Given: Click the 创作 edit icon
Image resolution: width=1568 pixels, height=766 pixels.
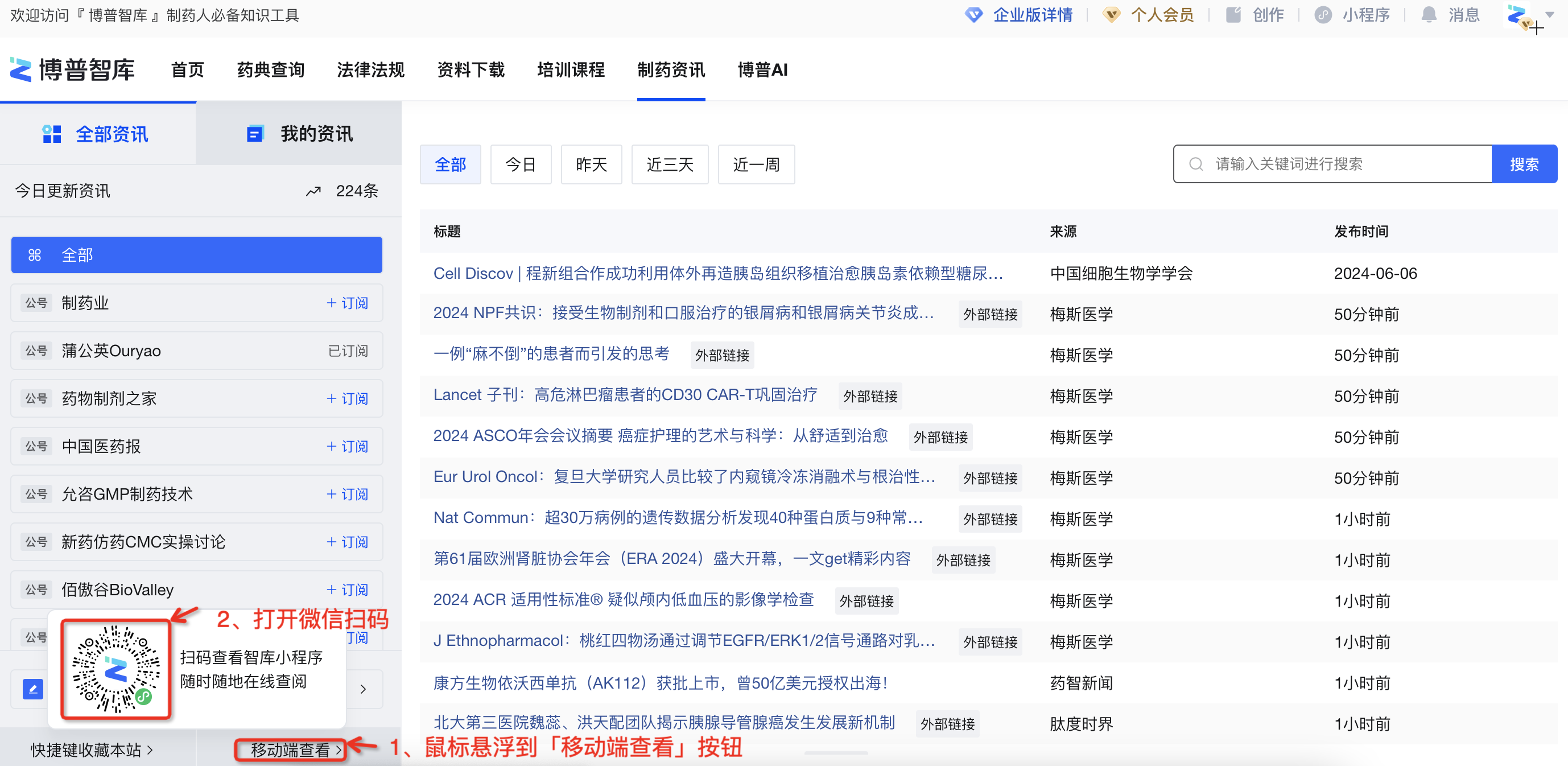Looking at the screenshot, I should point(1233,15).
